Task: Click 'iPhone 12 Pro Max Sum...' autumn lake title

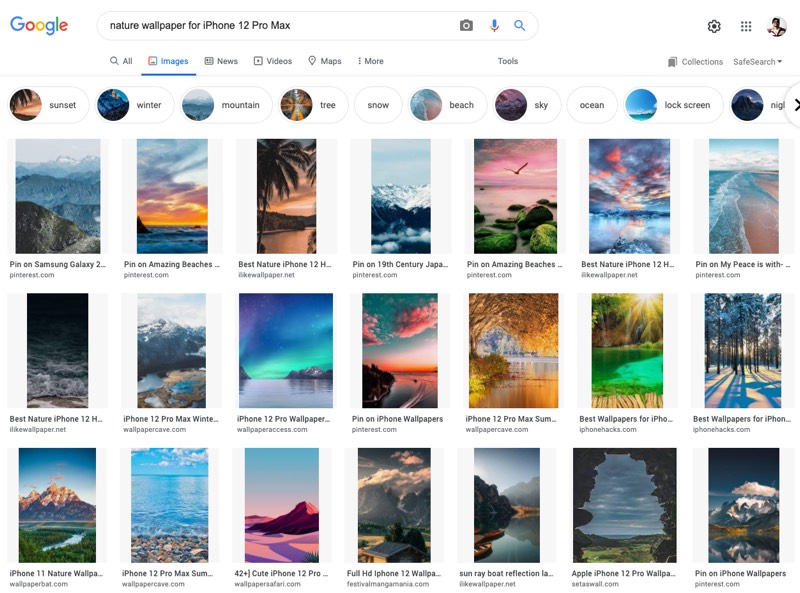Action: (511, 419)
